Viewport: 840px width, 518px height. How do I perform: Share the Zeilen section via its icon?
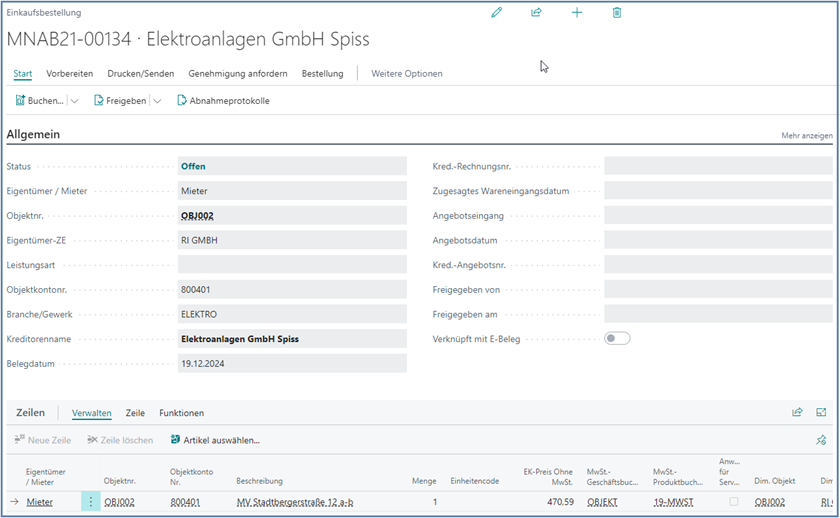point(797,412)
